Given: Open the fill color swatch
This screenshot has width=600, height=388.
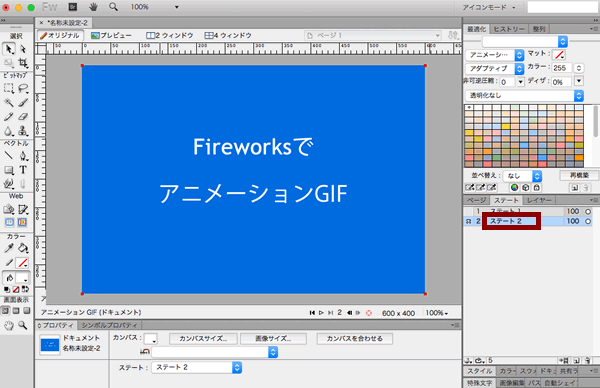Looking at the screenshot, I should [22, 278].
